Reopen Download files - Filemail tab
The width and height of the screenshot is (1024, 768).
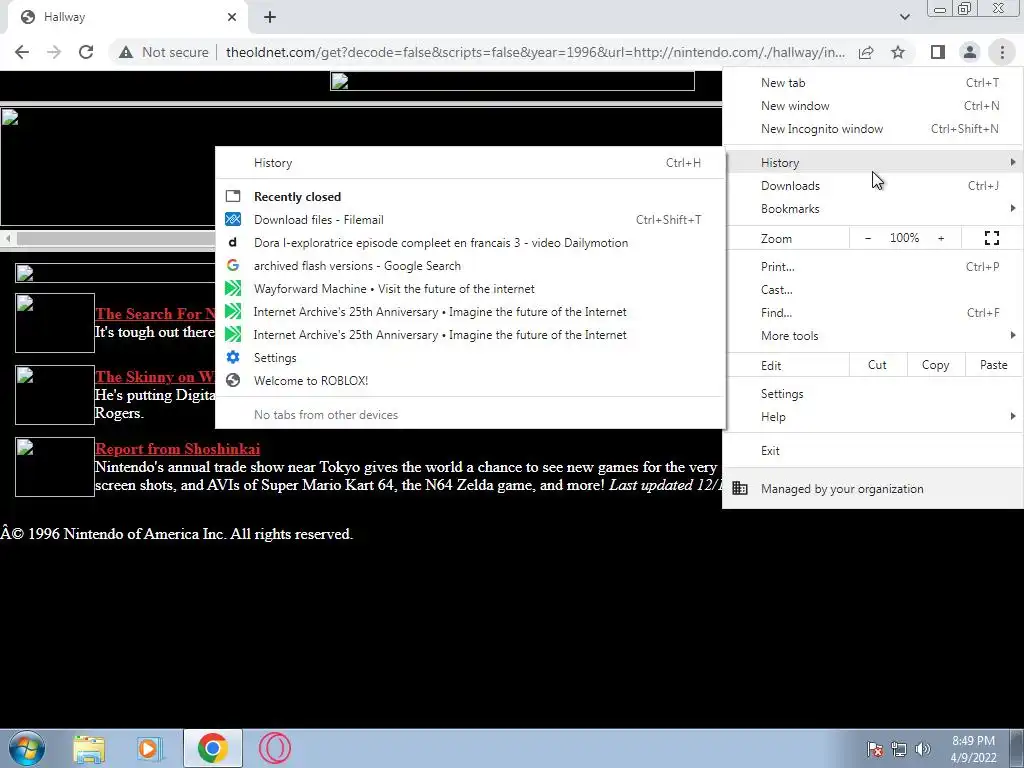(x=470, y=219)
